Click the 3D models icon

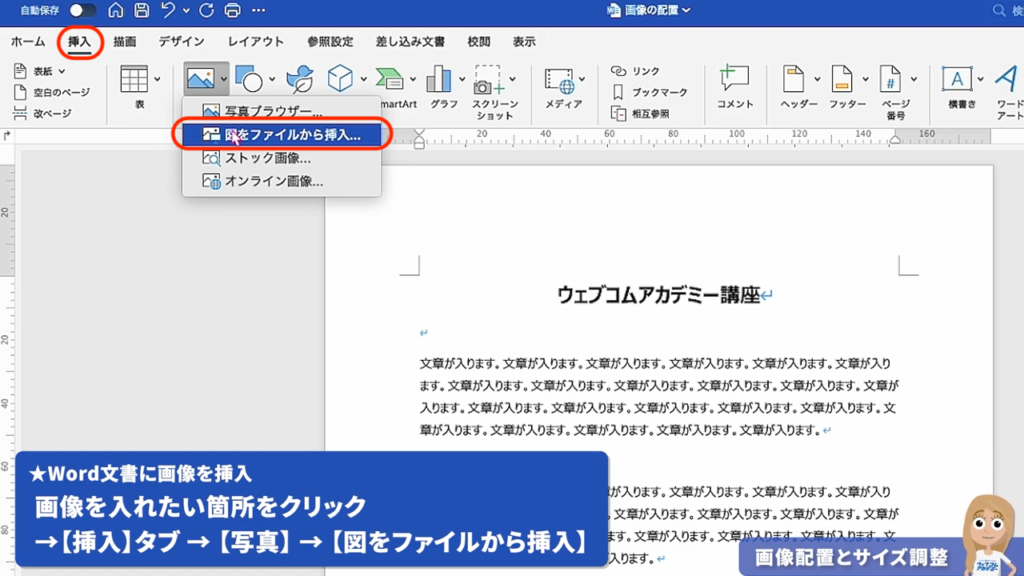[340, 75]
